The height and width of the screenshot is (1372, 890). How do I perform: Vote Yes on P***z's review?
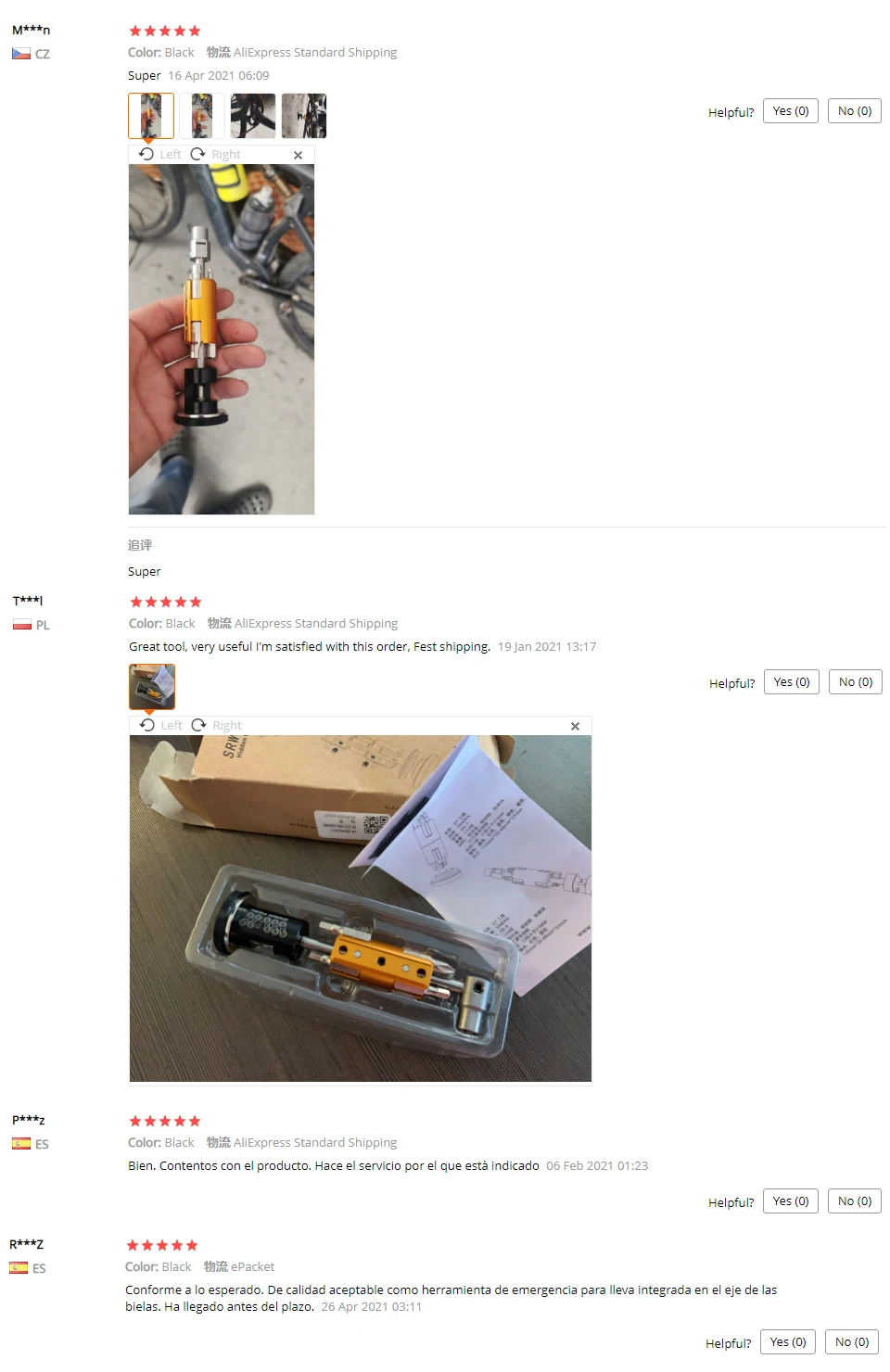click(791, 1201)
